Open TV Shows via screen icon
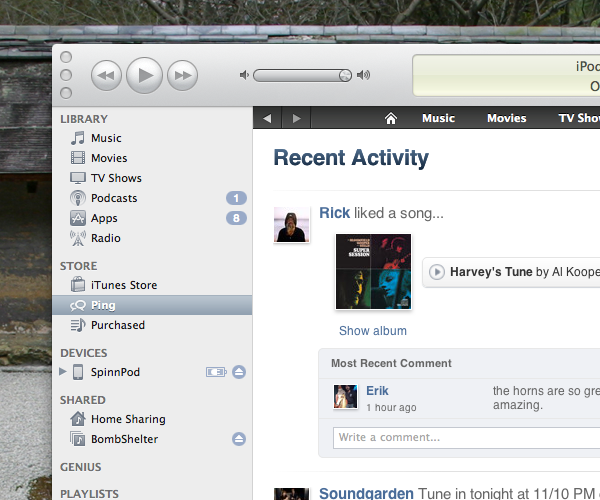The height and width of the screenshot is (500, 600). pos(78,178)
